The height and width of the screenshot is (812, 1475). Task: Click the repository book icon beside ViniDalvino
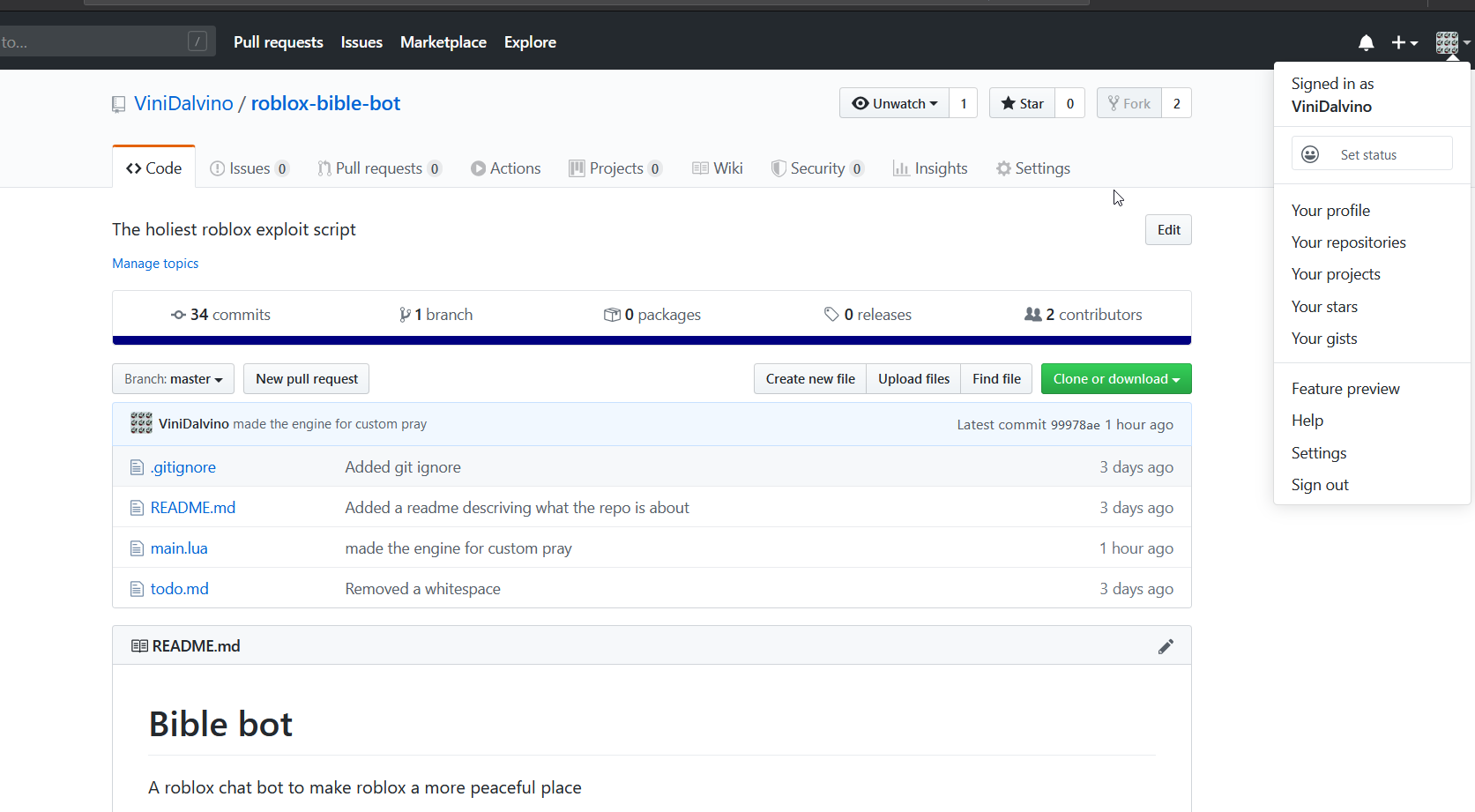pos(119,104)
